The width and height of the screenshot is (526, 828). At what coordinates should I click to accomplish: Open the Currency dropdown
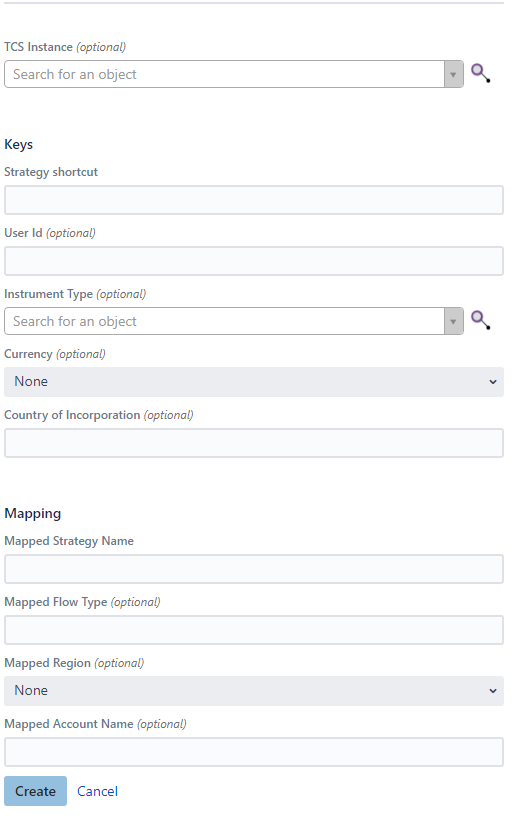254,382
